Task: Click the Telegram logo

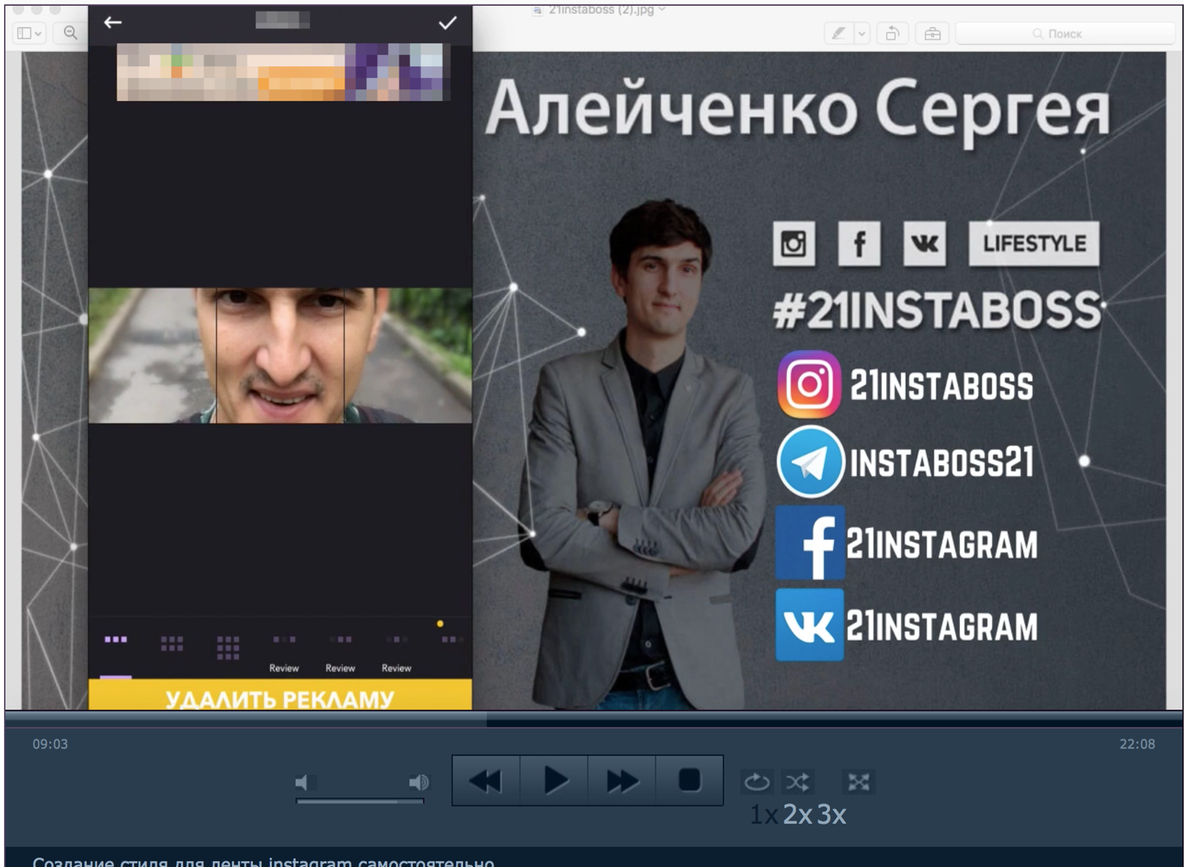Action: pos(810,461)
